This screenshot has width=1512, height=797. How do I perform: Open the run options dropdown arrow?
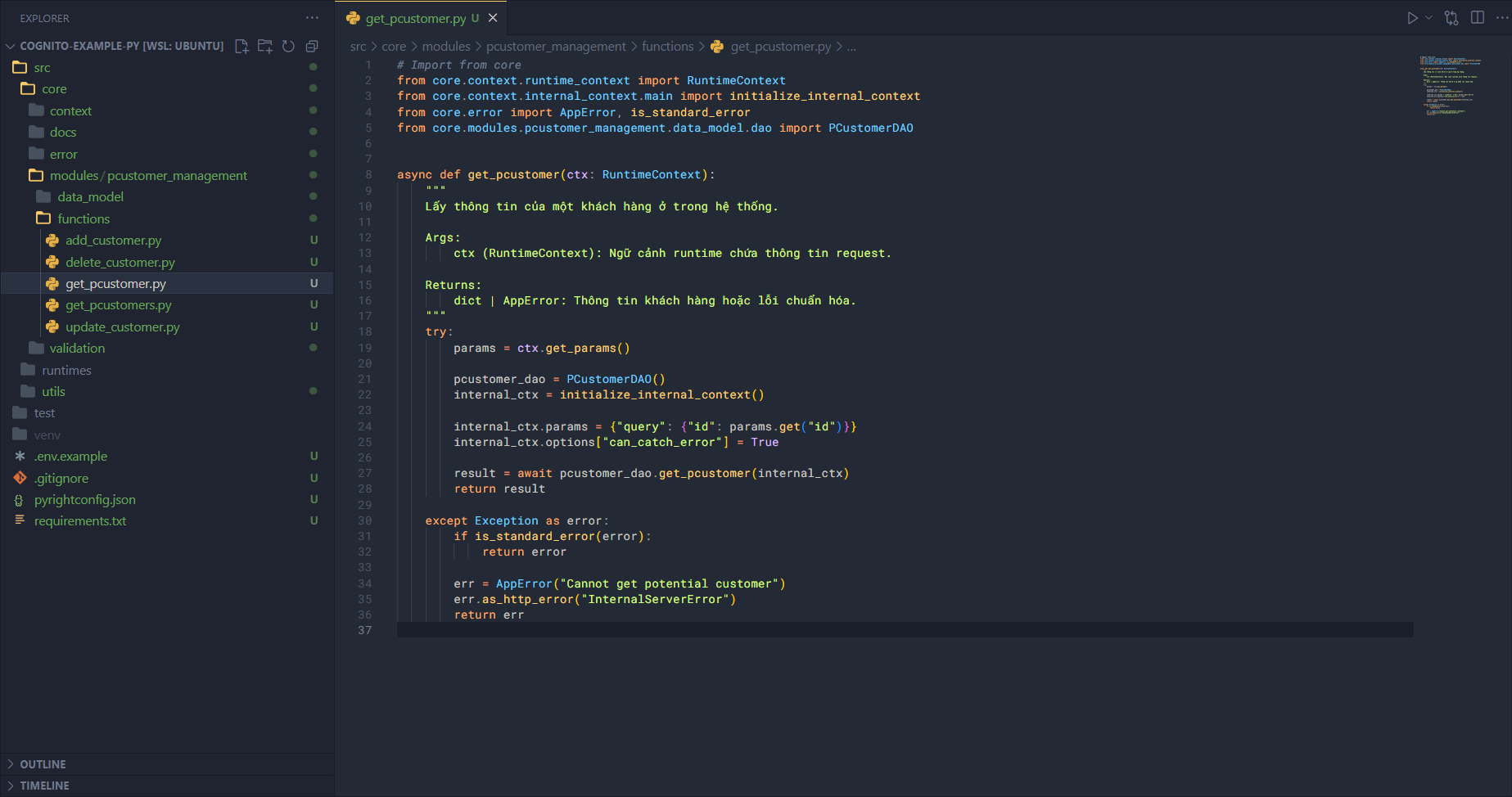coord(1429,18)
